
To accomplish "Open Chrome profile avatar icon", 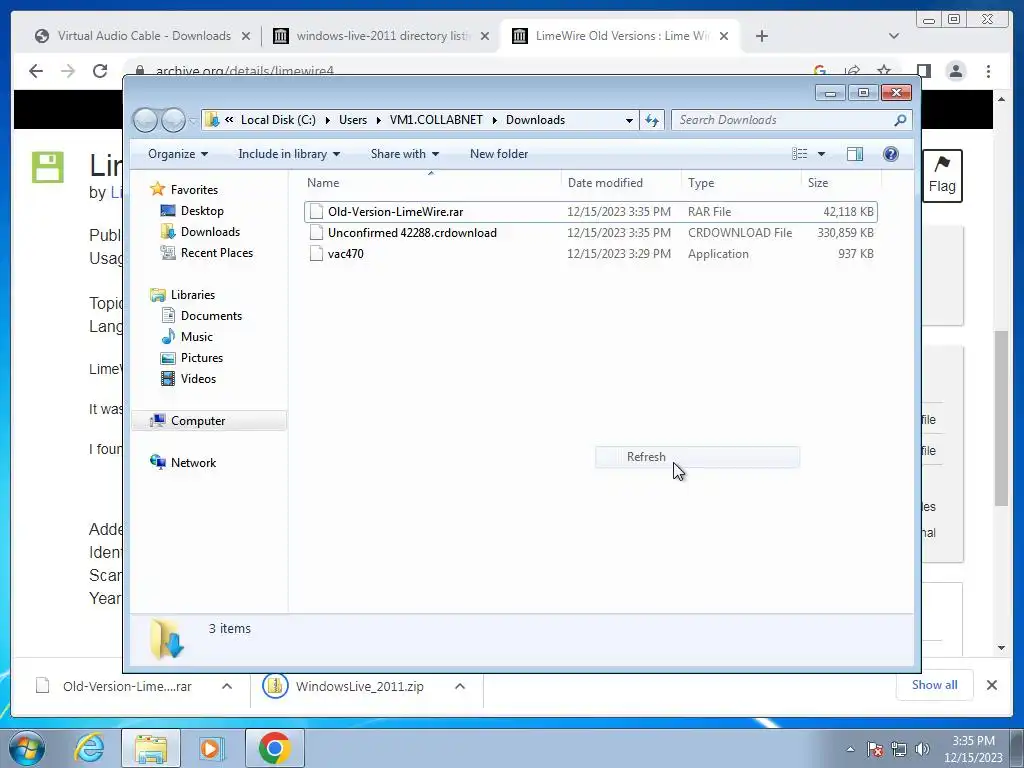I will (956, 71).
